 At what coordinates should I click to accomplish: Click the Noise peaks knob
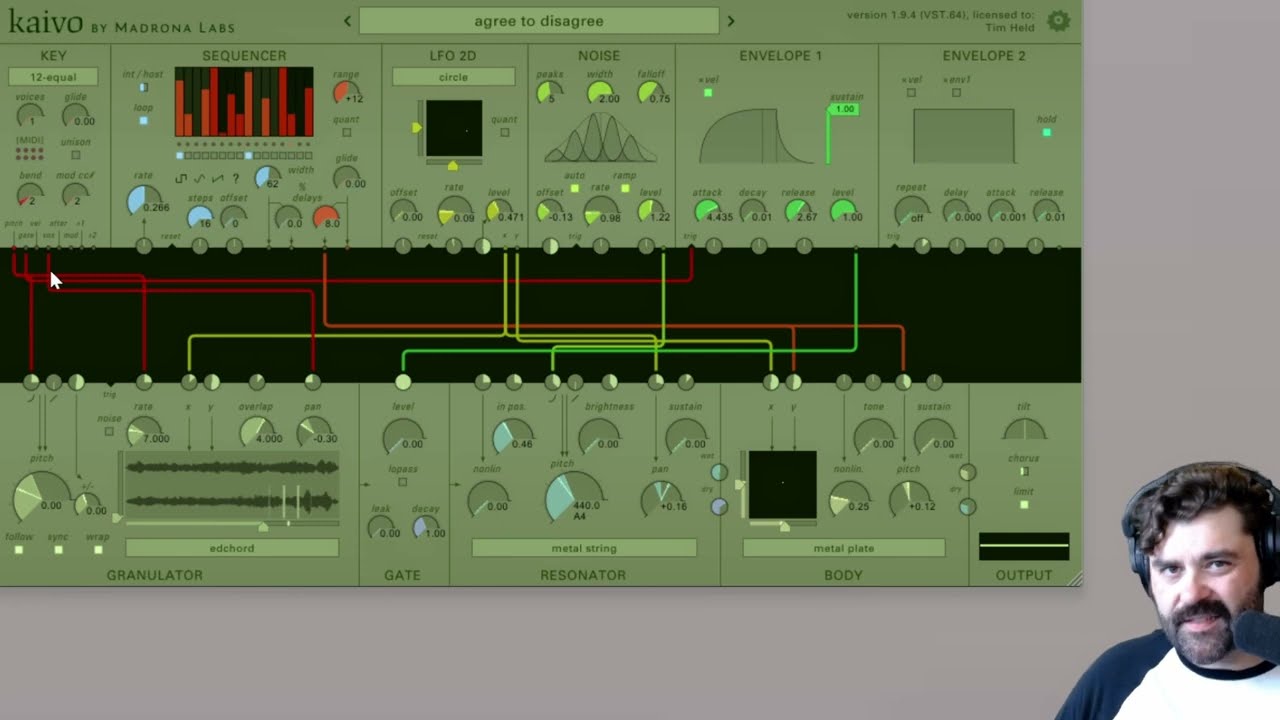548,93
